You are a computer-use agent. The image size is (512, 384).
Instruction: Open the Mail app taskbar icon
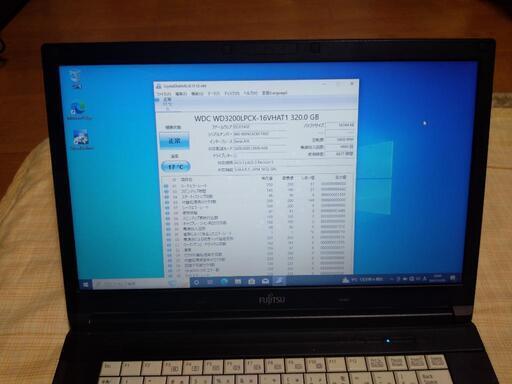pos(265,281)
